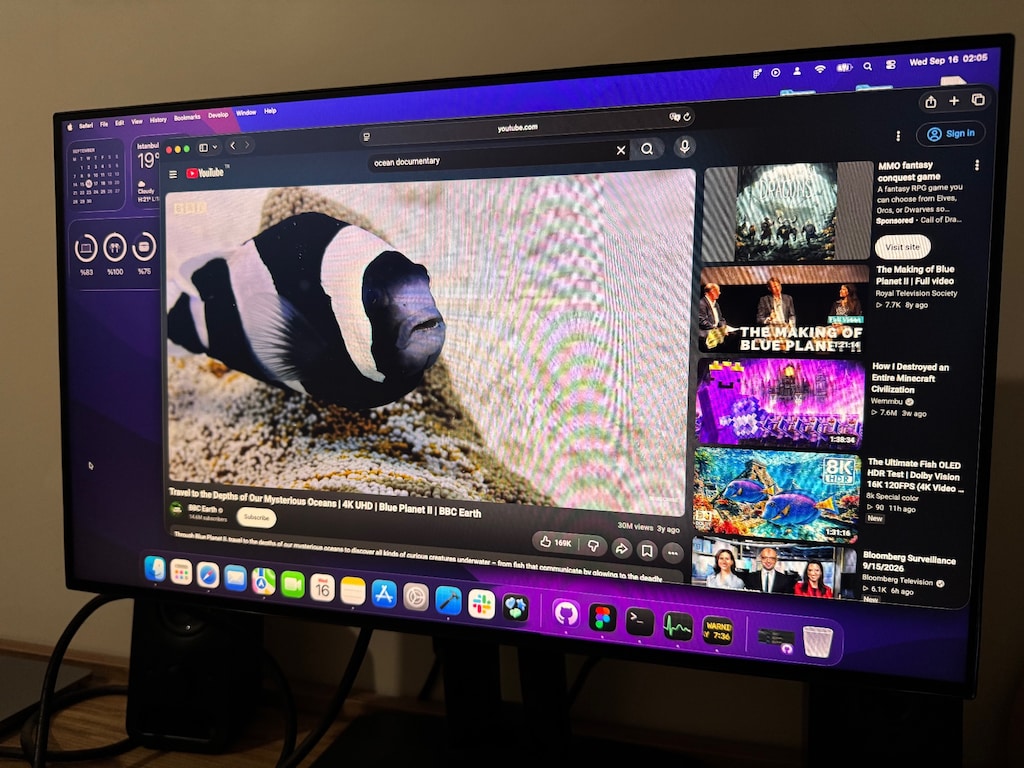Open the Trash in the Dock
Screen dimensions: 1024x768
pyautogui.click(x=817, y=641)
